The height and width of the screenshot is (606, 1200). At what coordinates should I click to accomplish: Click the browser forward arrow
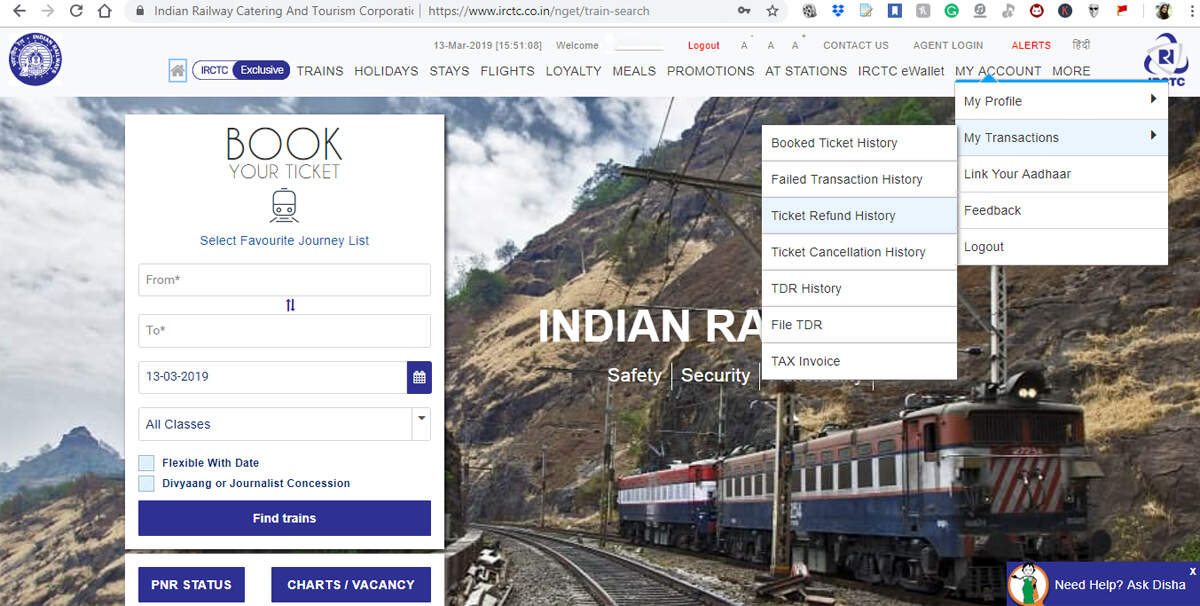(48, 11)
